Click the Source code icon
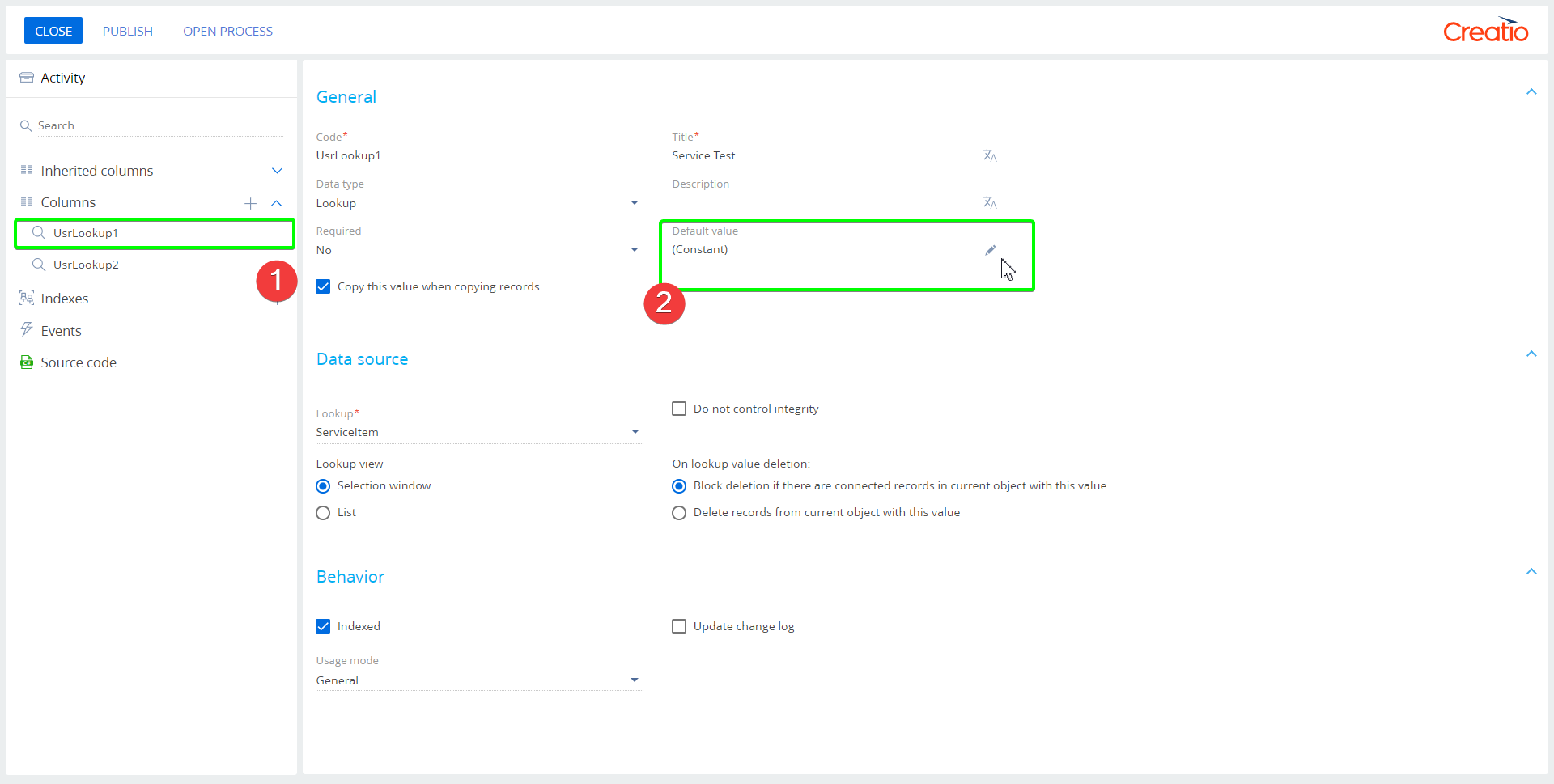Viewport: 1554px width, 784px height. (27, 362)
